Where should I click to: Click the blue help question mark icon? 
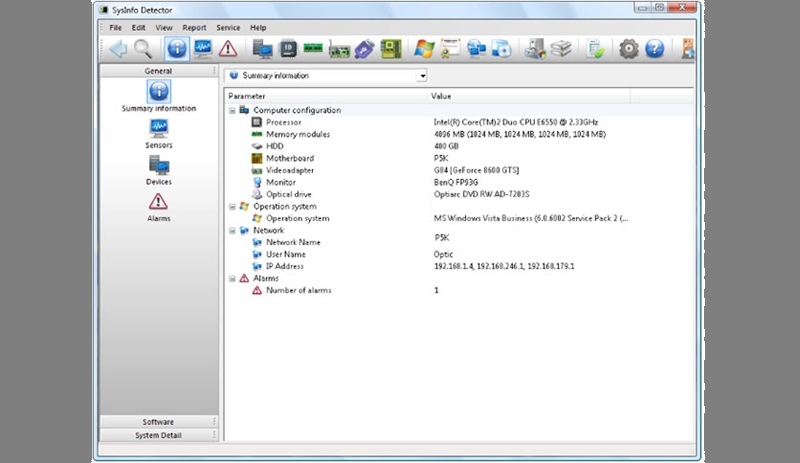coord(655,49)
